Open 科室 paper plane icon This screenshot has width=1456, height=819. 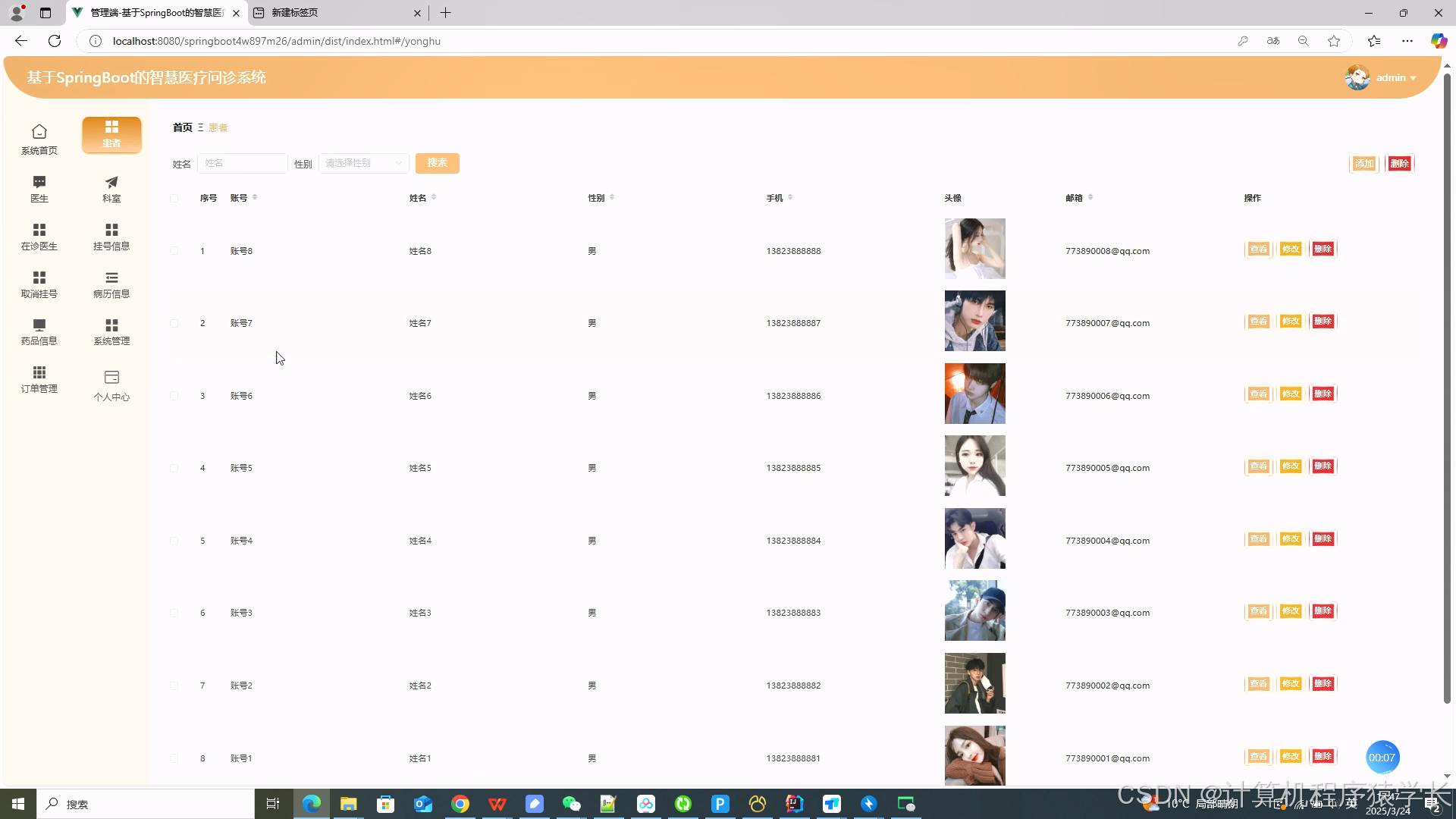click(111, 182)
